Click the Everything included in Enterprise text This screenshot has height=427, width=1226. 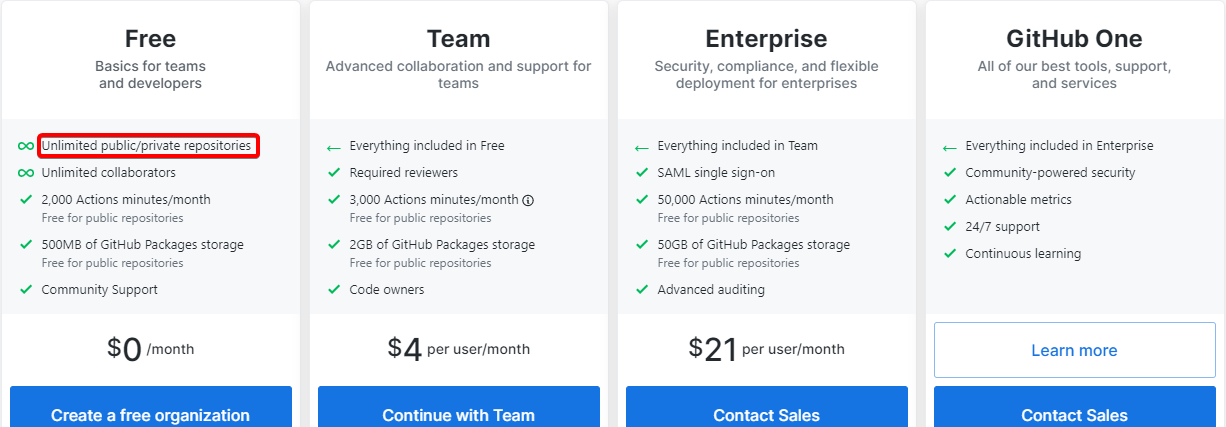coord(1059,146)
